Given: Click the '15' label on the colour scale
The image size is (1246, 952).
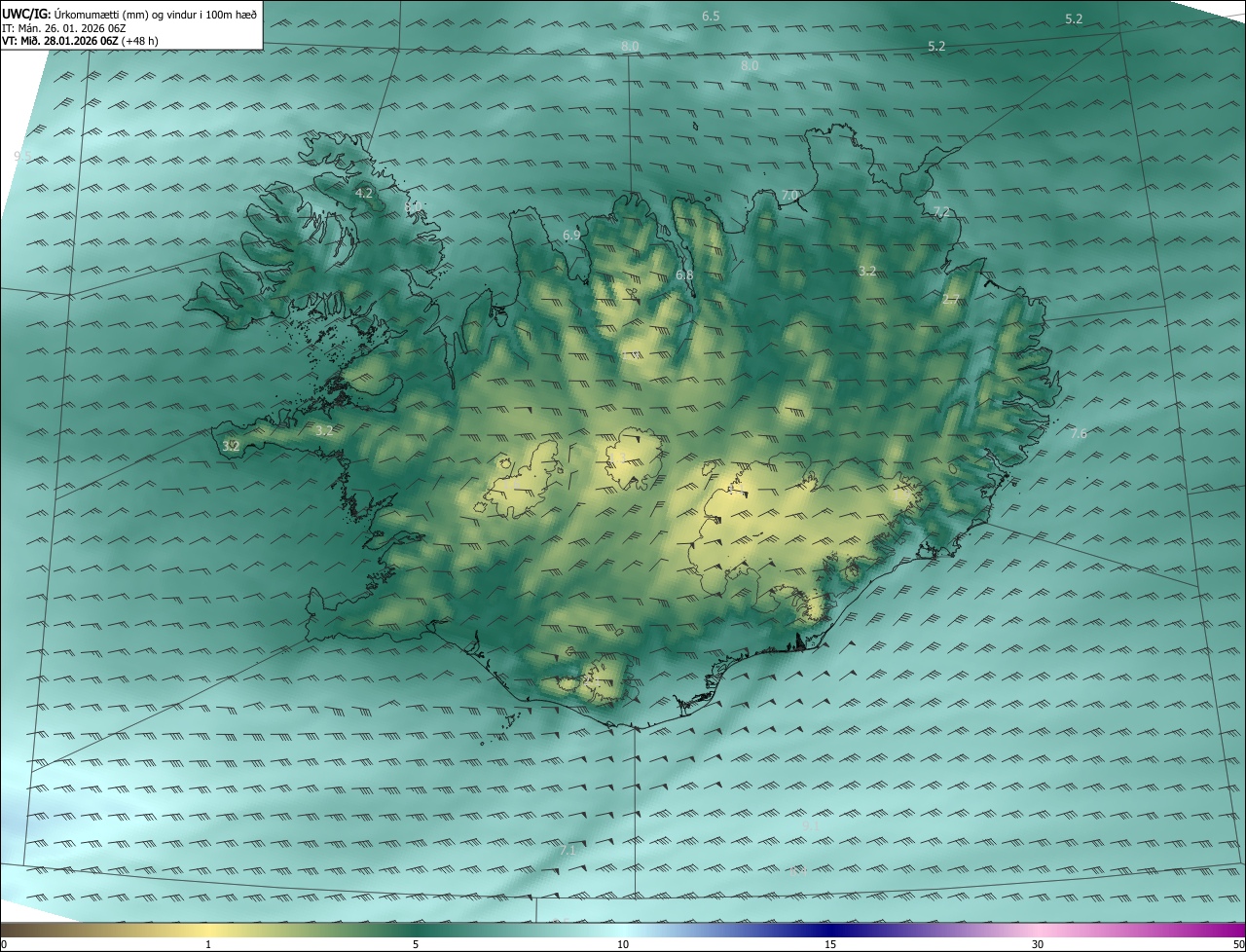Looking at the screenshot, I should click(x=830, y=944).
